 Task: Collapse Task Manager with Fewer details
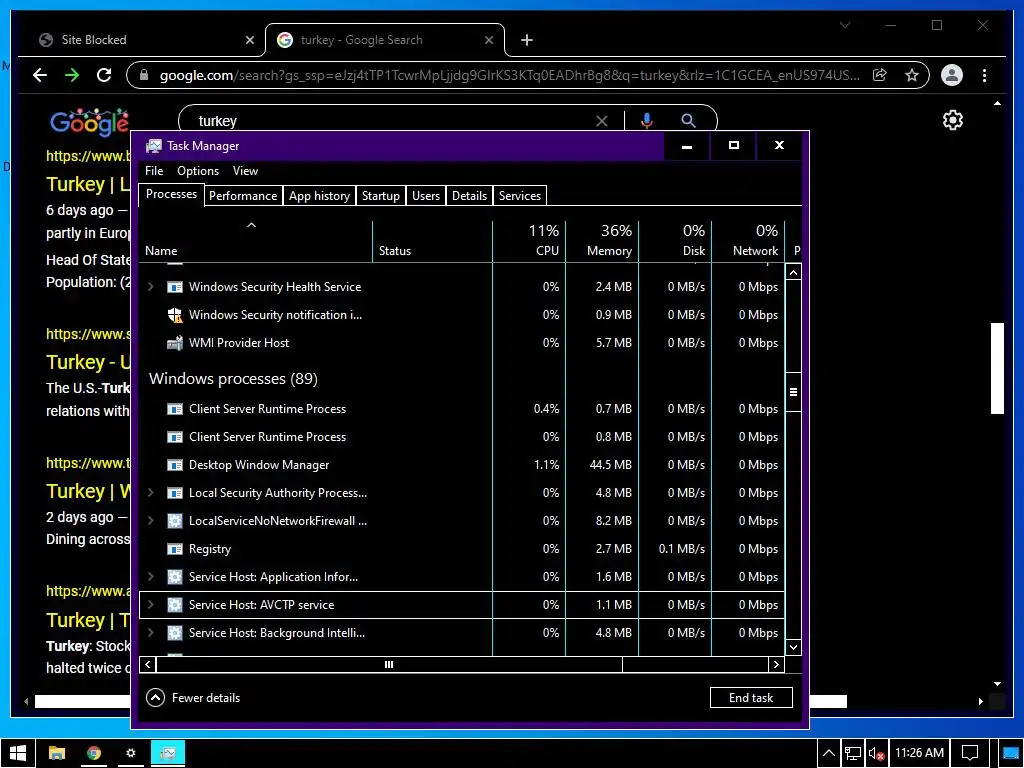(x=193, y=698)
